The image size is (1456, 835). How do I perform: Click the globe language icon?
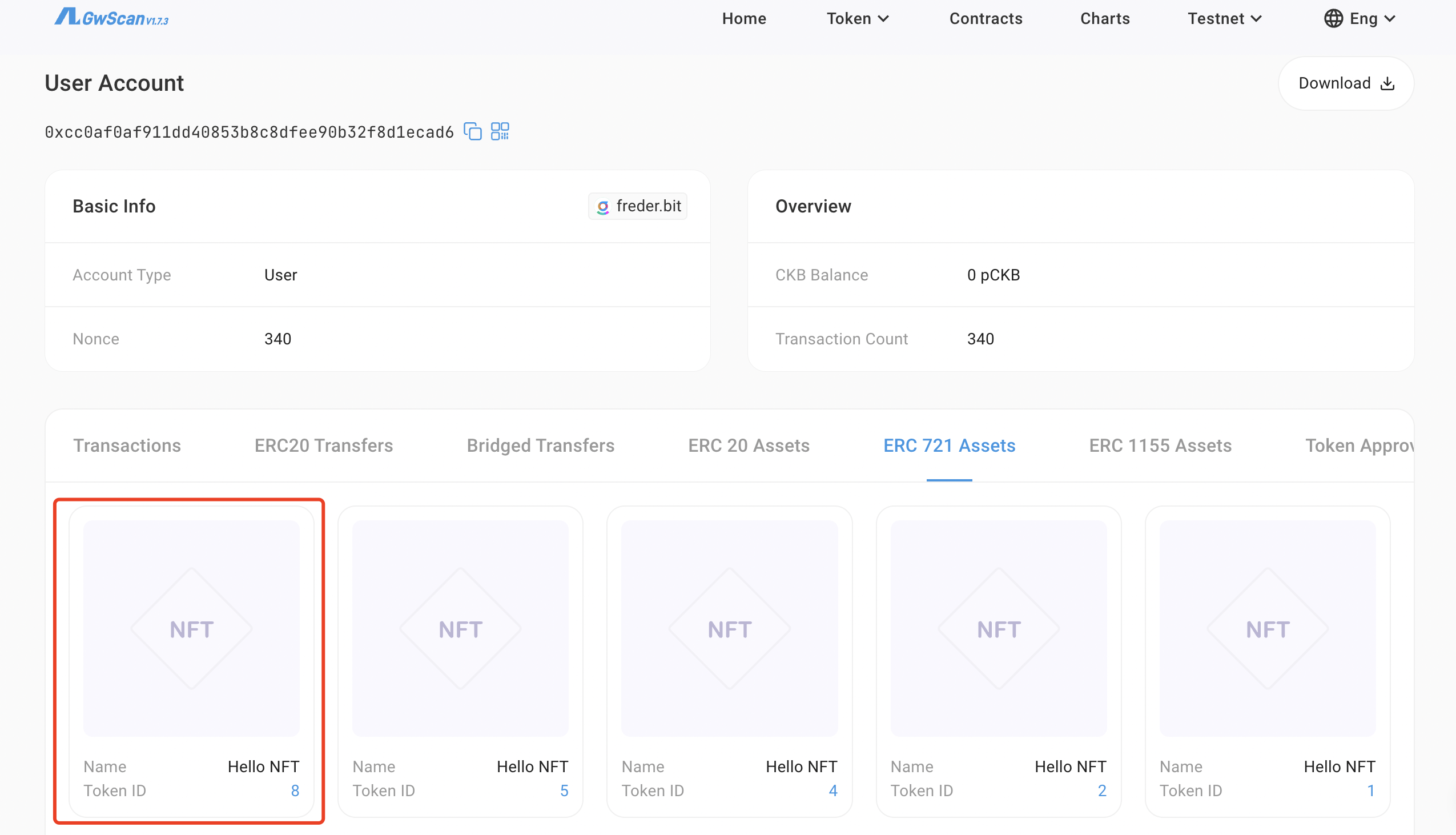pyautogui.click(x=1333, y=18)
